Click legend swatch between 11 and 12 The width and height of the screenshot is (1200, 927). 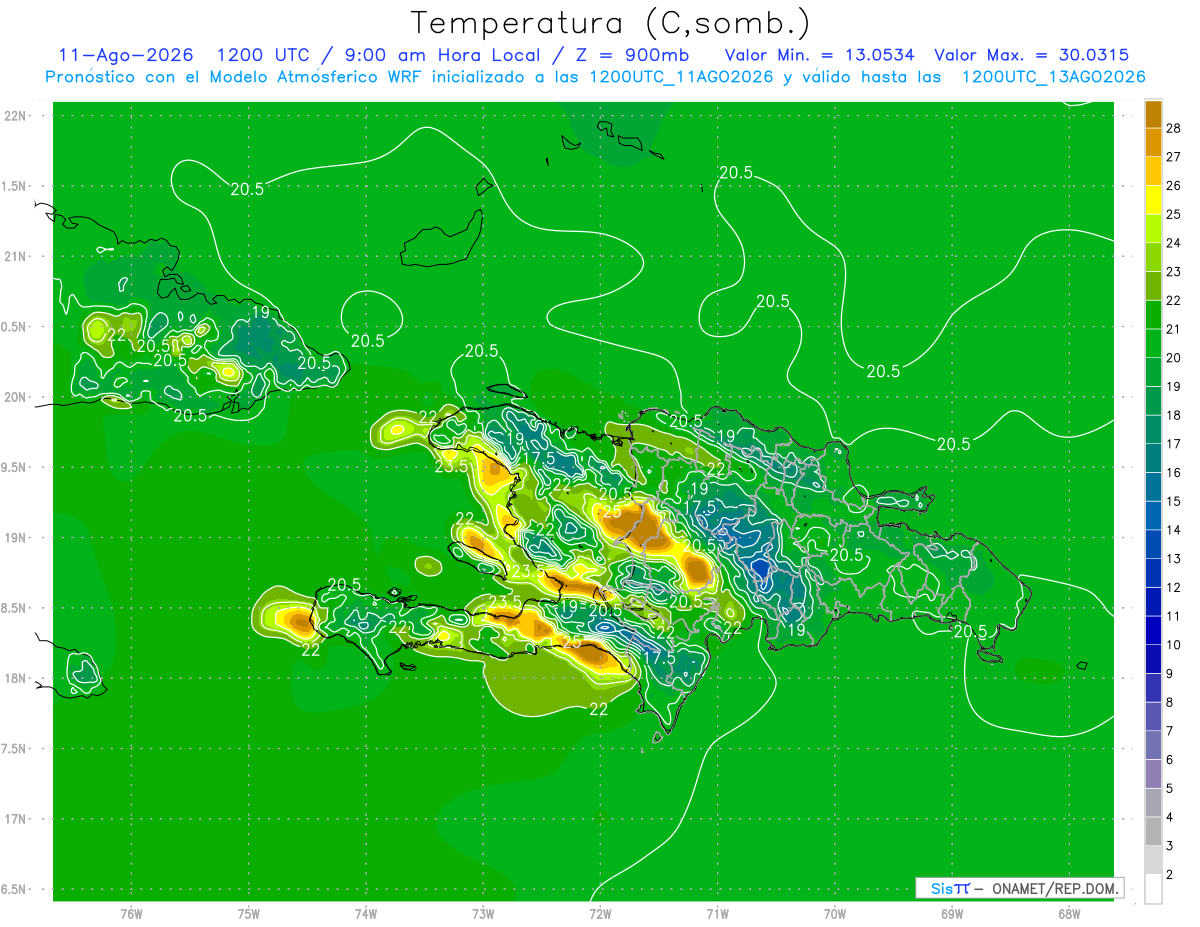[1153, 601]
